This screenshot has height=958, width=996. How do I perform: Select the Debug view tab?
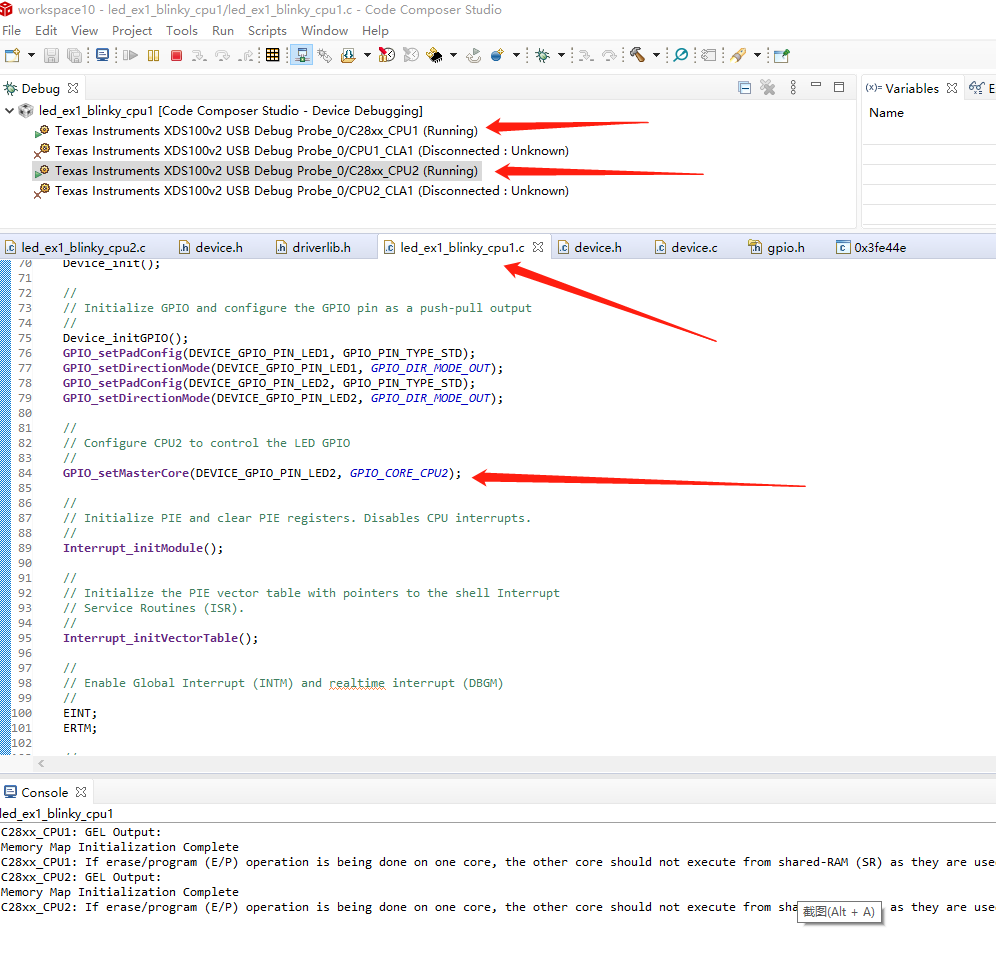[39, 88]
